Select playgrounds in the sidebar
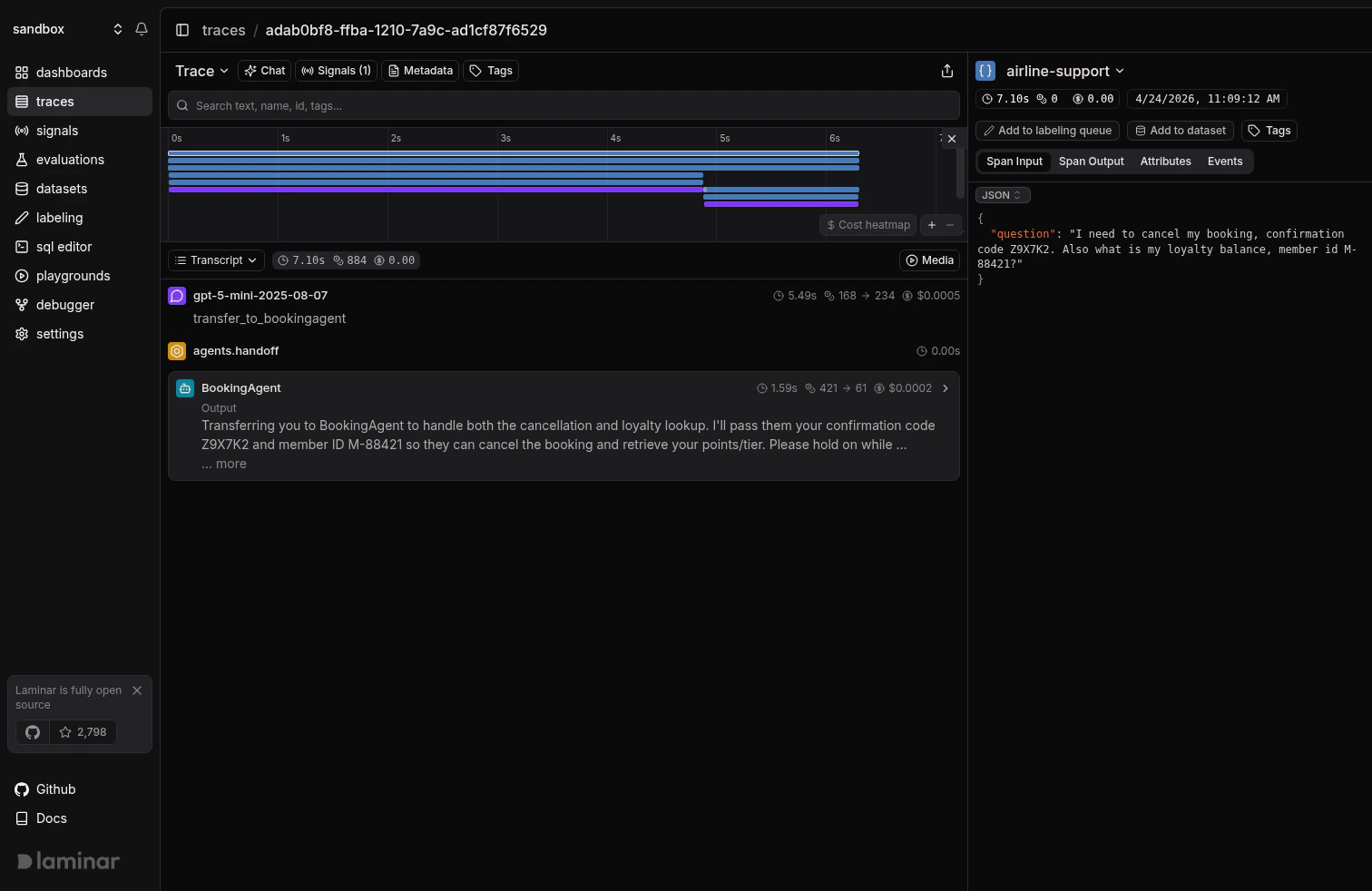 coord(72,275)
